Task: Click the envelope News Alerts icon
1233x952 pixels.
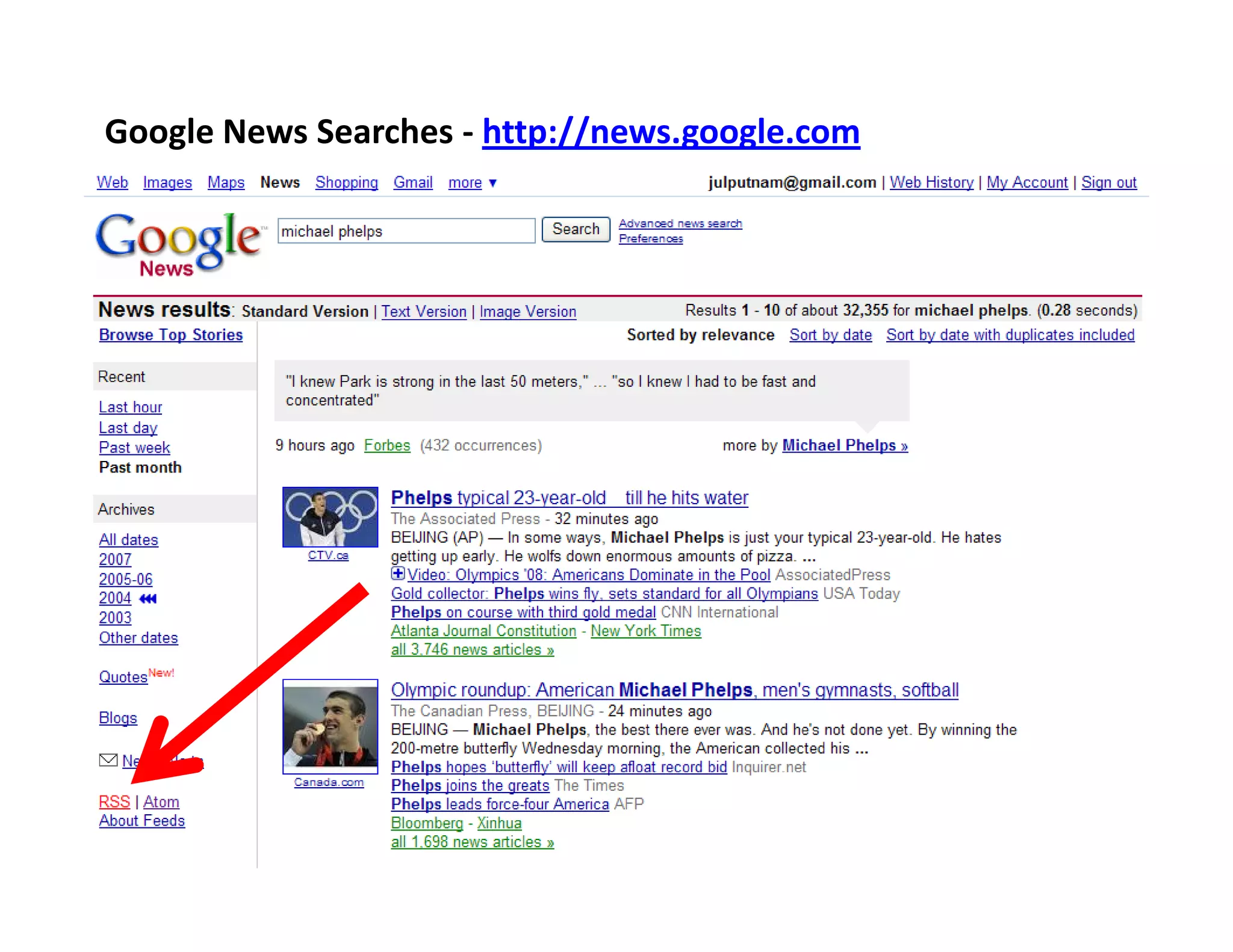Action: [108, 761]
